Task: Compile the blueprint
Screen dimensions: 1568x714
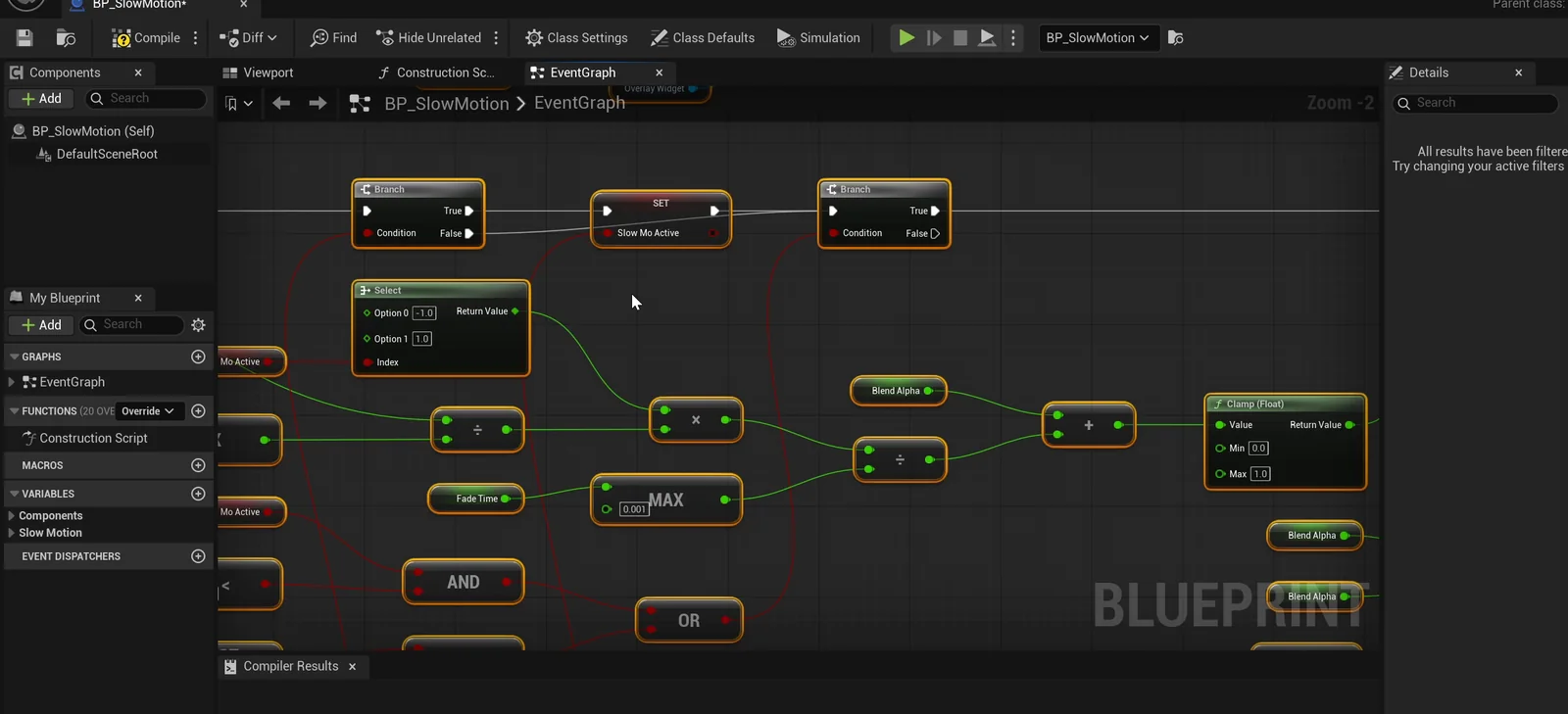Action: click(145, 38)
